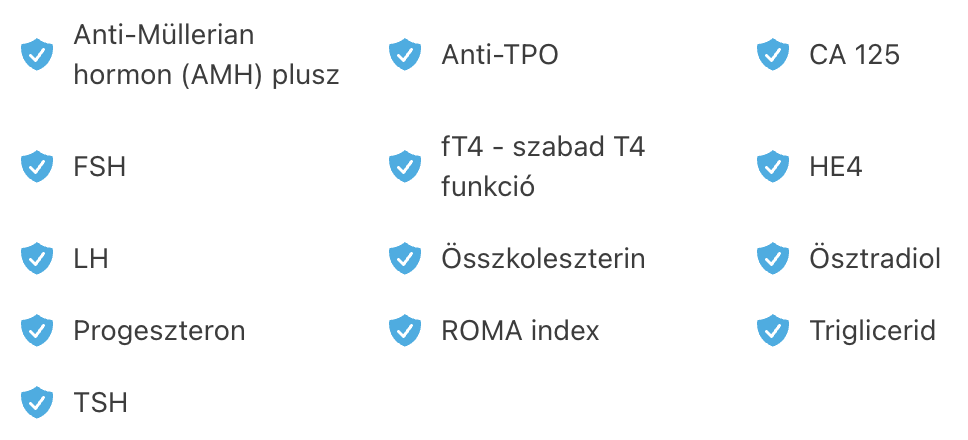Image resolution: width=968 pixels, height=440 pixels.
Task: Click the shield icon beside Anti-Müllerian hormon
Action: pyautogui.click(x=37, y=54)
